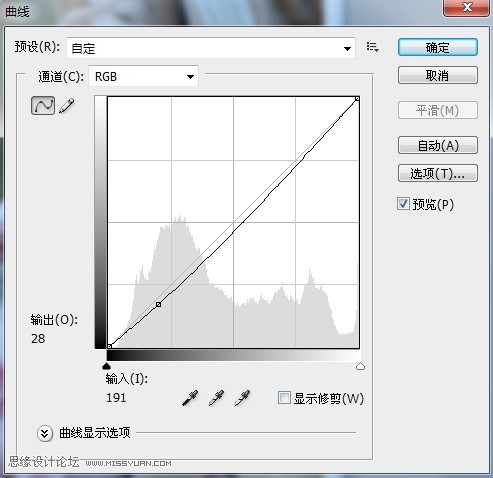Open the 通道 RGB channel dropdown

144,76
